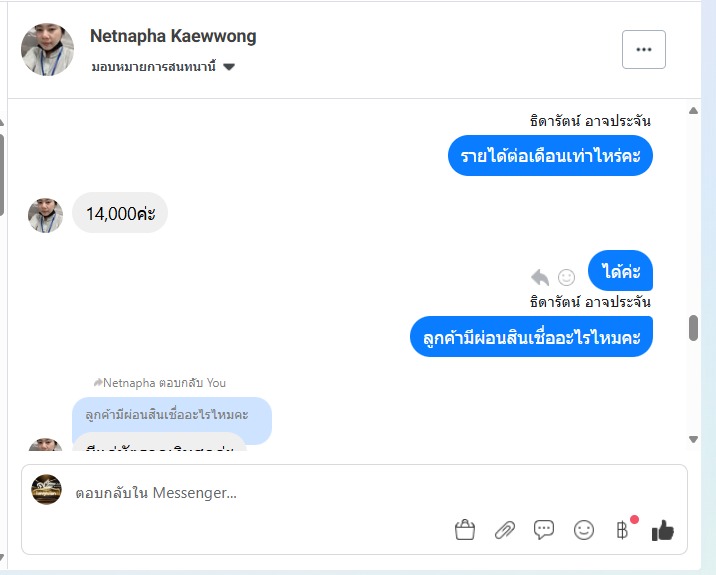Click the shopping bag icon

coord(464,530)
